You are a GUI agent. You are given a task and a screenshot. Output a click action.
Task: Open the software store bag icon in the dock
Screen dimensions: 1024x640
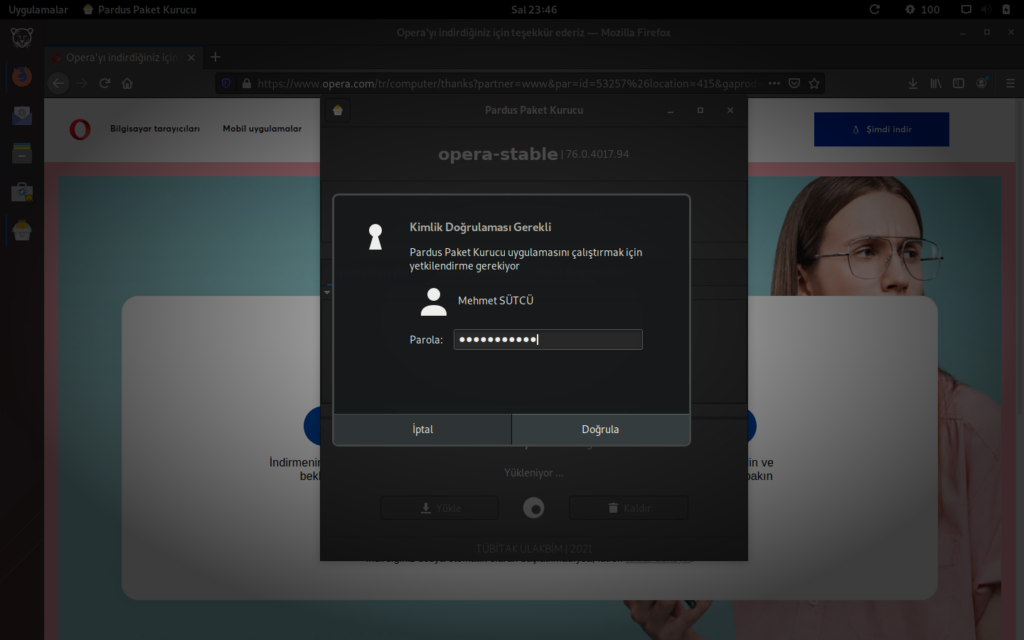(22, 192)
